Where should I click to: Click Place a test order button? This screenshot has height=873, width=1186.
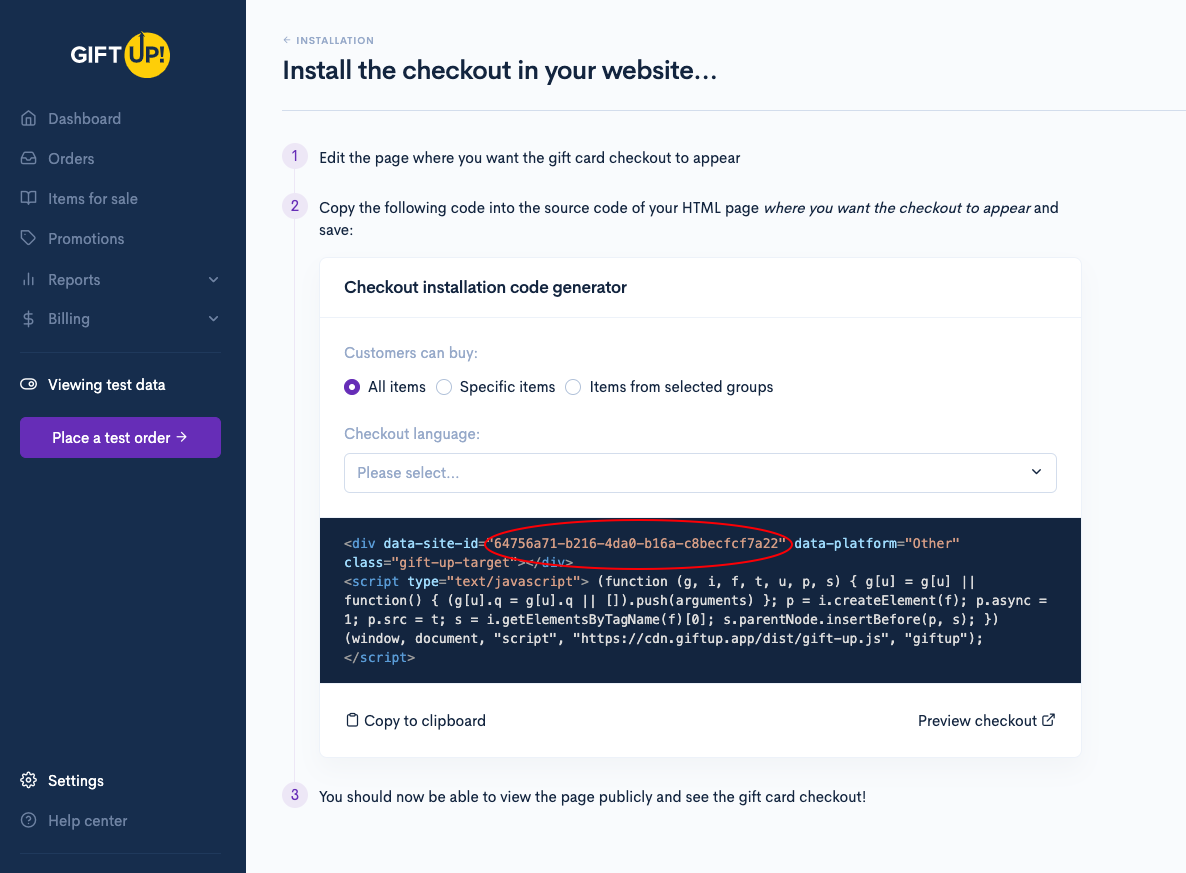(120, 437)
